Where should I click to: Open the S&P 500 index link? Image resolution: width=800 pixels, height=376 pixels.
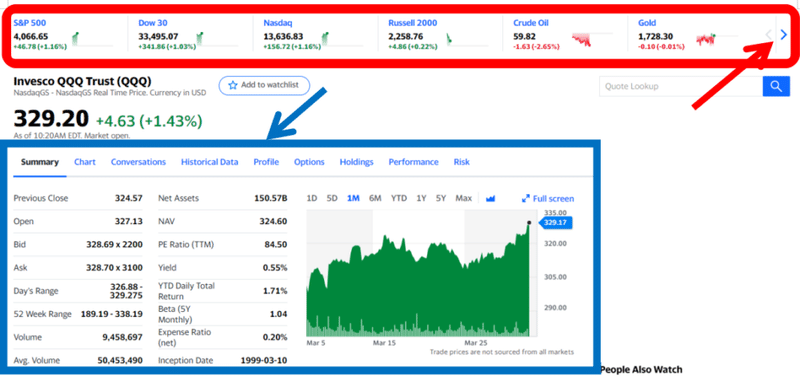pos(30,23)
